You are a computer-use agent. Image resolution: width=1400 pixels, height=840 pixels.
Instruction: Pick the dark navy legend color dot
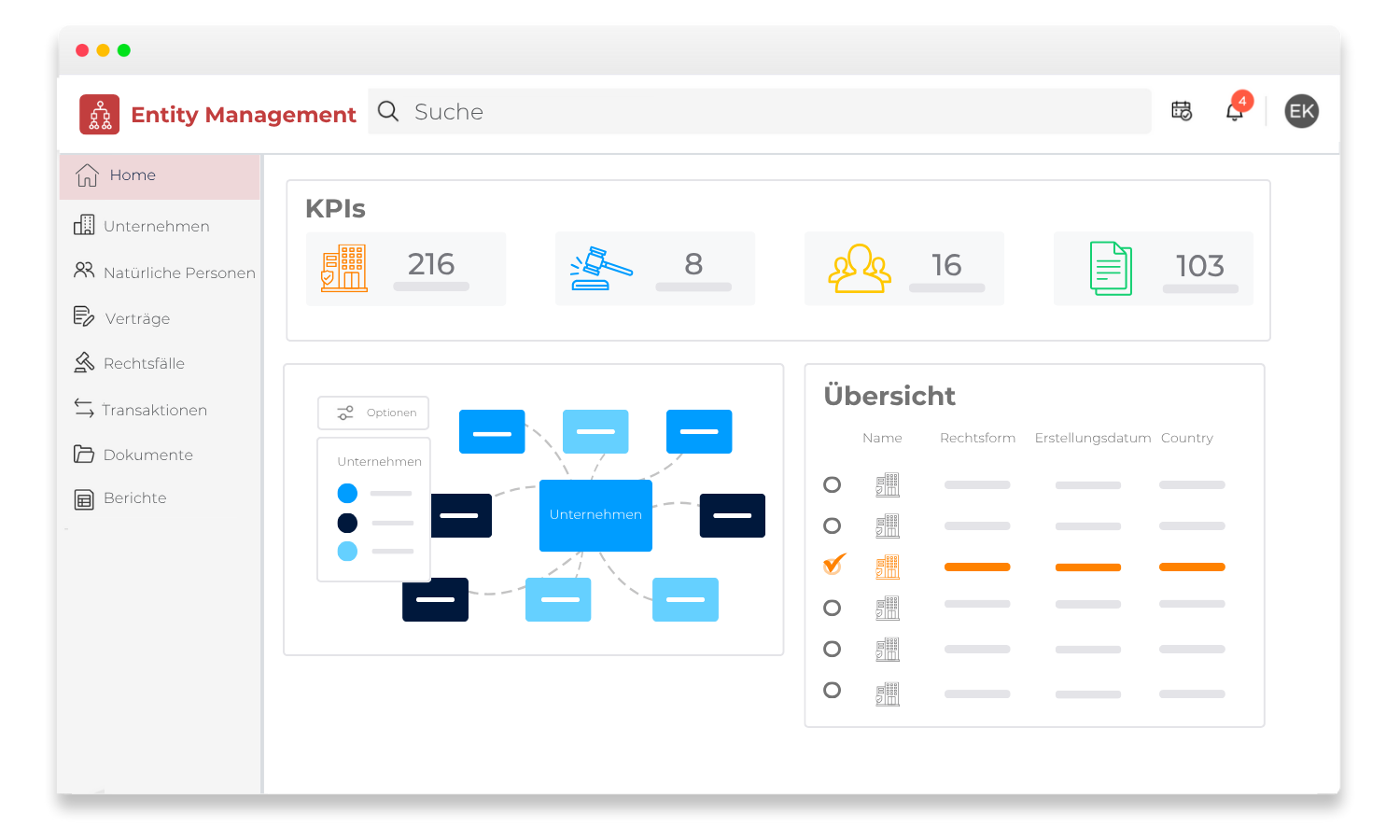(347, 523)
